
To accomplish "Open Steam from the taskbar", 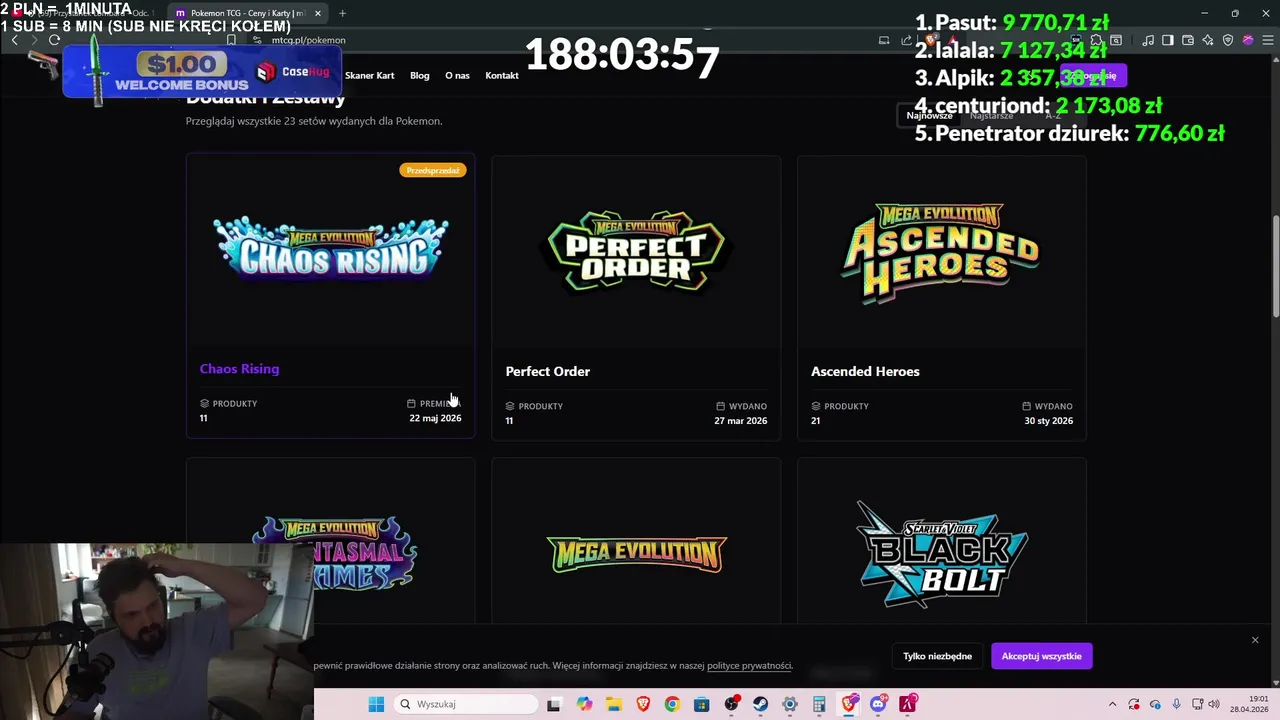I will click(760, 704).
